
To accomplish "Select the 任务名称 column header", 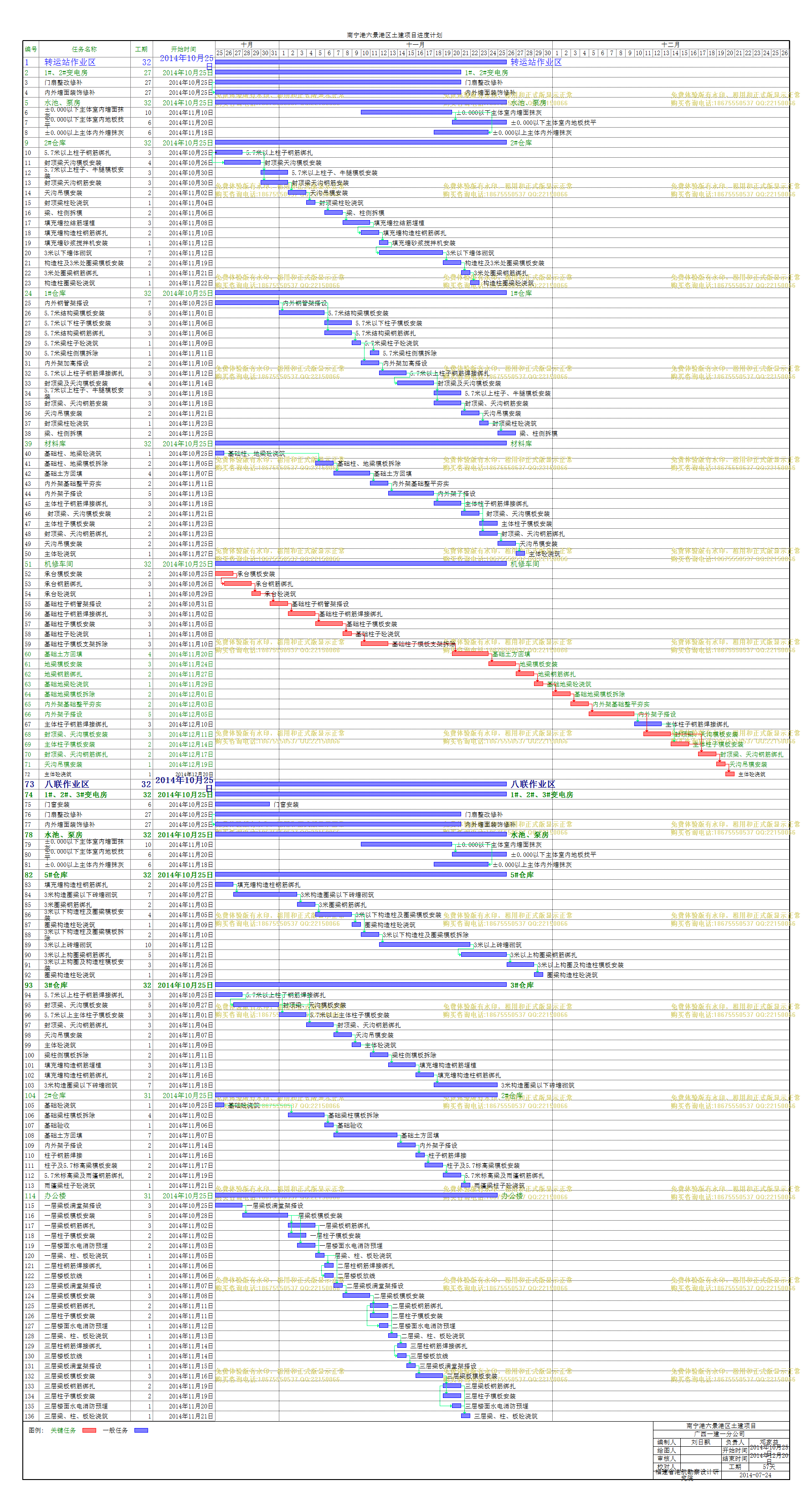I will point(84,49).
